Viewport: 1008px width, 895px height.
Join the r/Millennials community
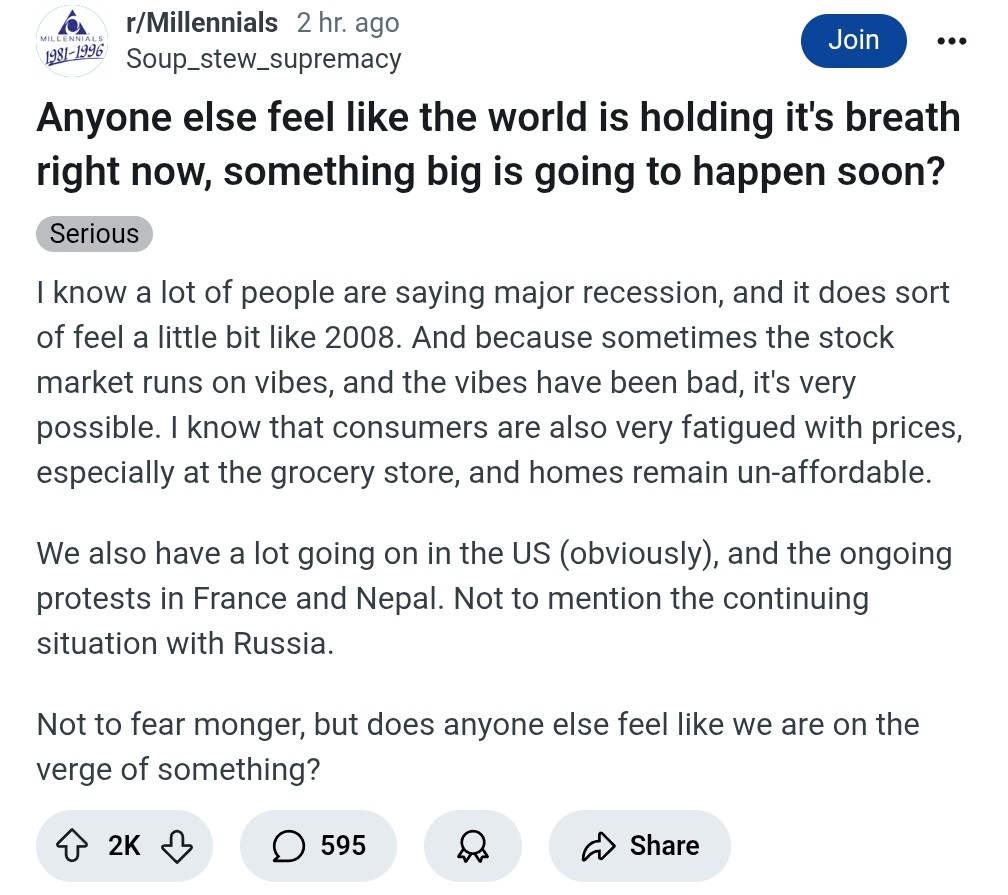click(x=853, y=40)
